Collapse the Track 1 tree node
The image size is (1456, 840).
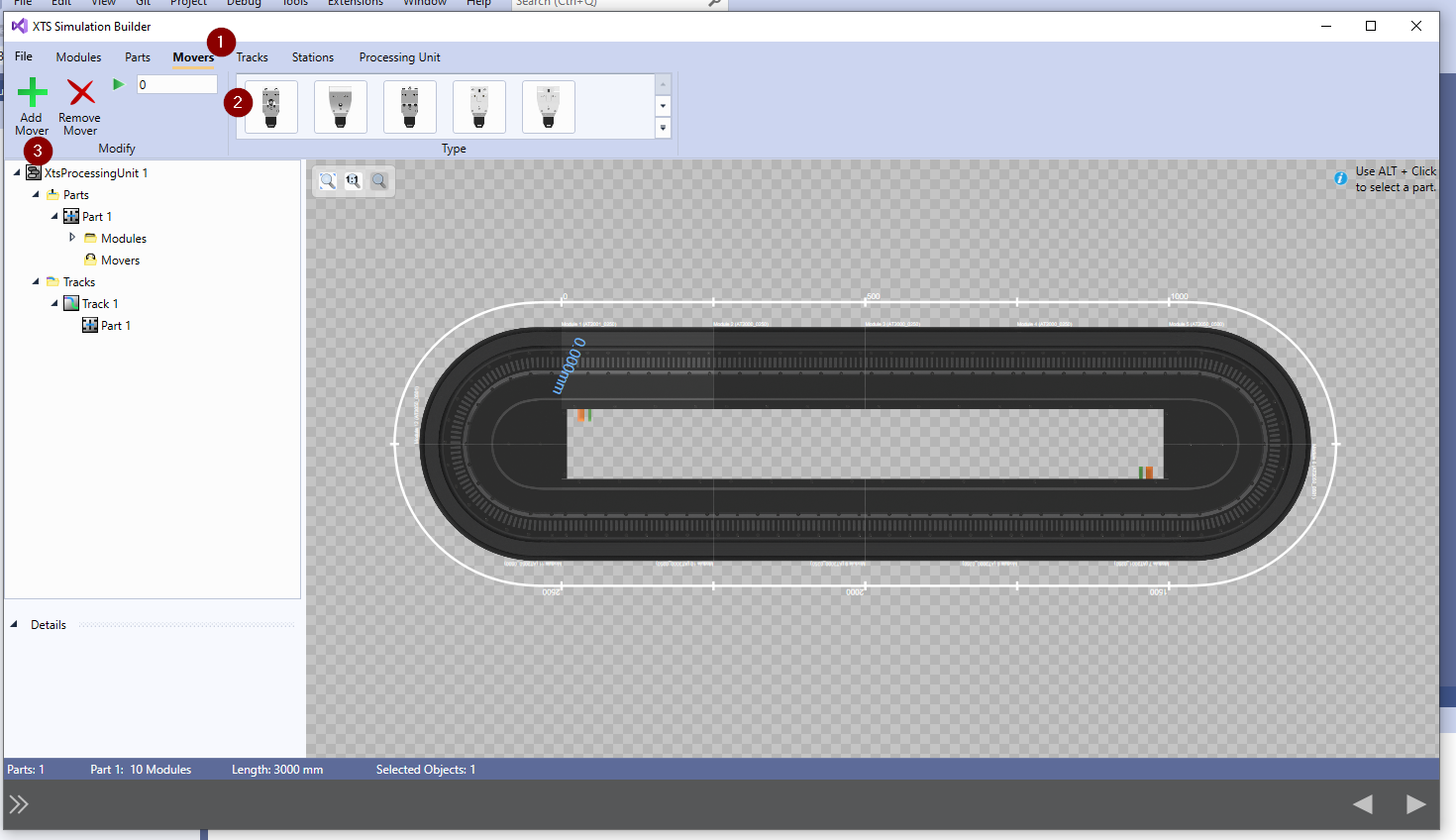[x=54, y=303]
